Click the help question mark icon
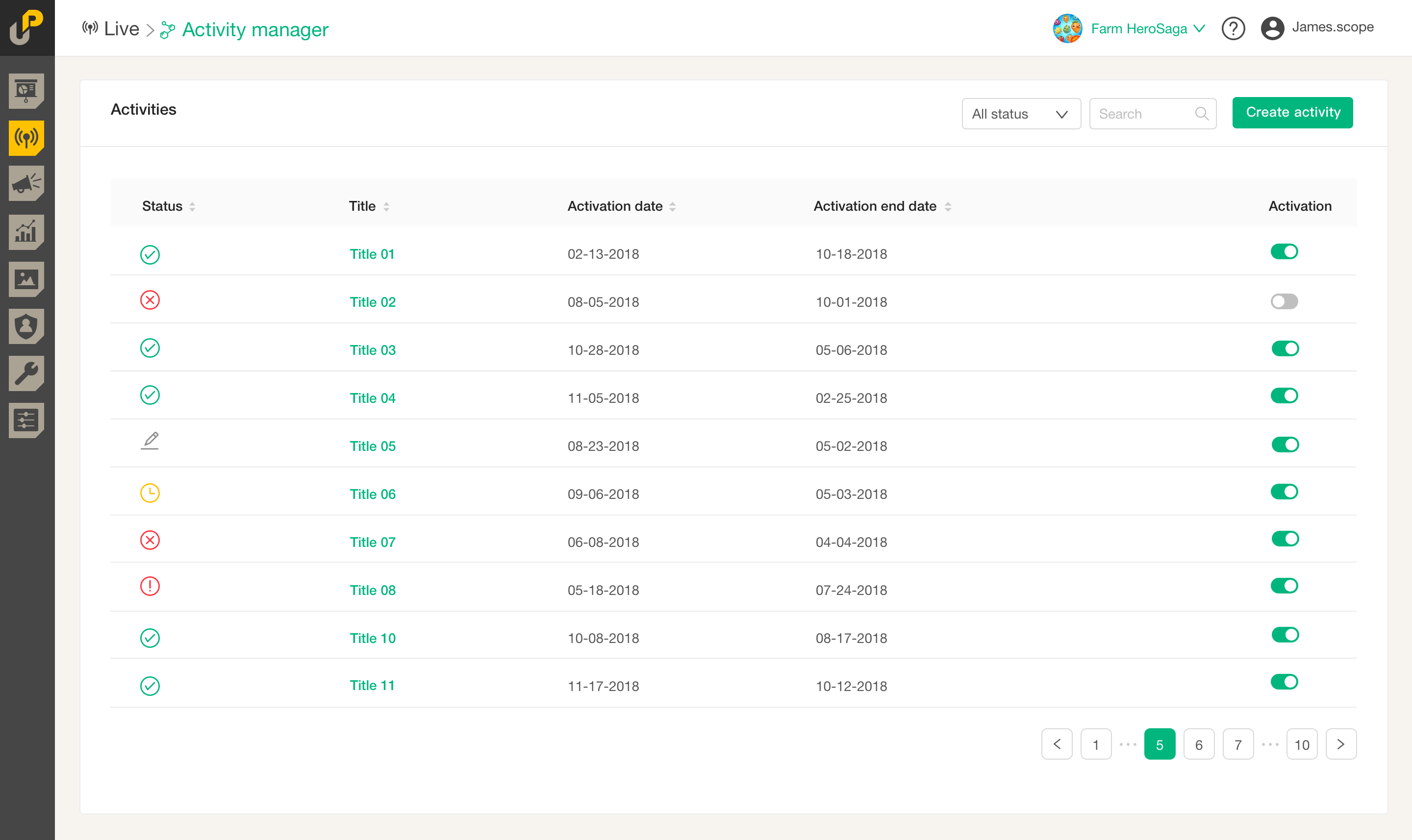Image resolution: width=1412 pixels, height=840 pixels. point(1233,28)
